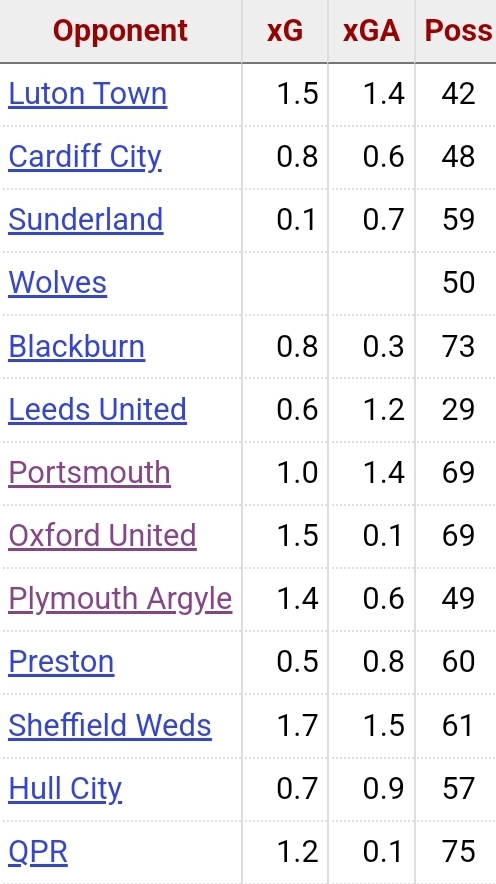Open the Leeds United link
The height and width of the screenshot is (884, 496).
tap(97, 409)
